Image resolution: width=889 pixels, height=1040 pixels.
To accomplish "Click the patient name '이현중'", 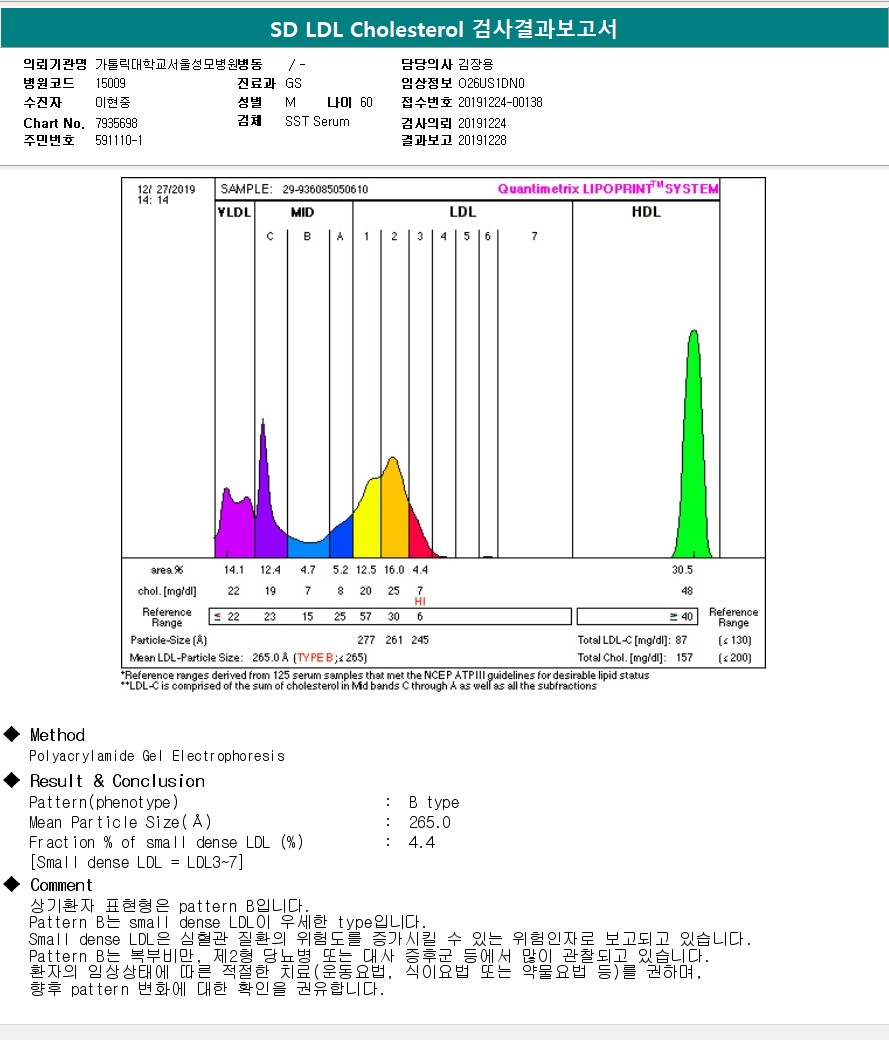I will coord(113,102).
